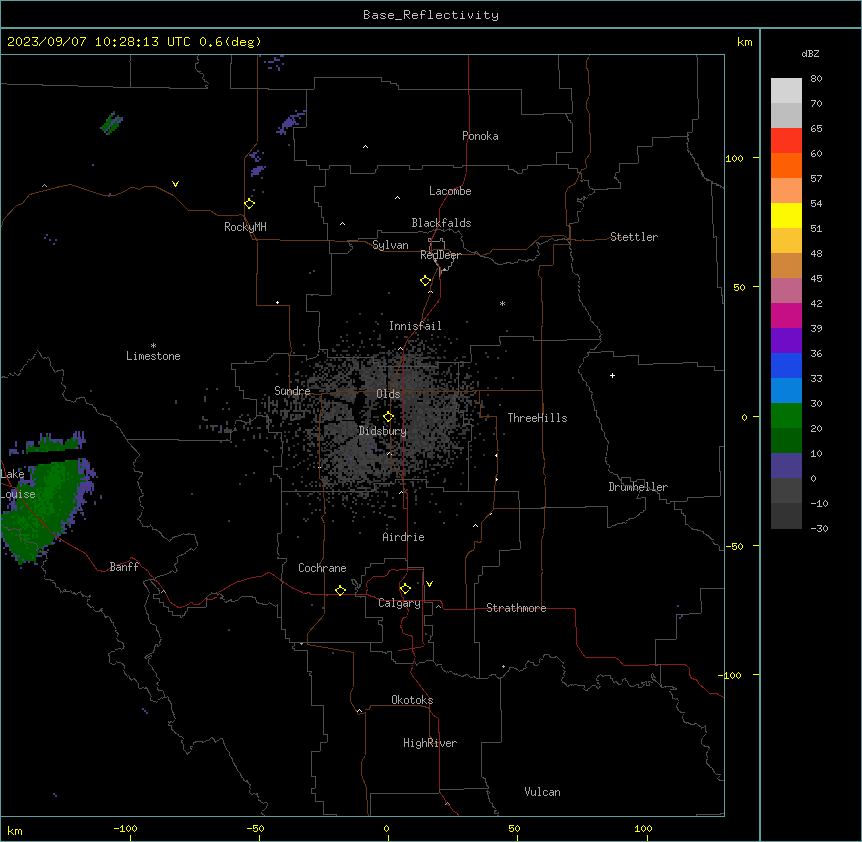Click the -30 value on the dBZ scale
The image size is (862, 842).
click(819, 528)
